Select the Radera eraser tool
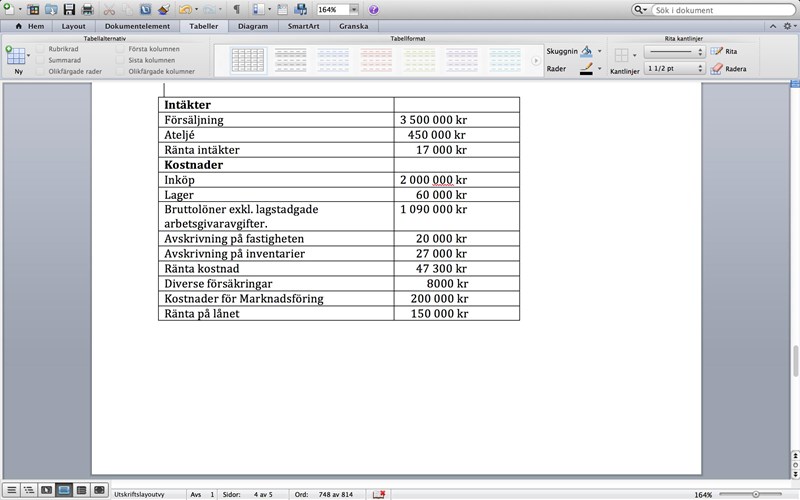This screenshot has width=800, height=500. [729, 69]
